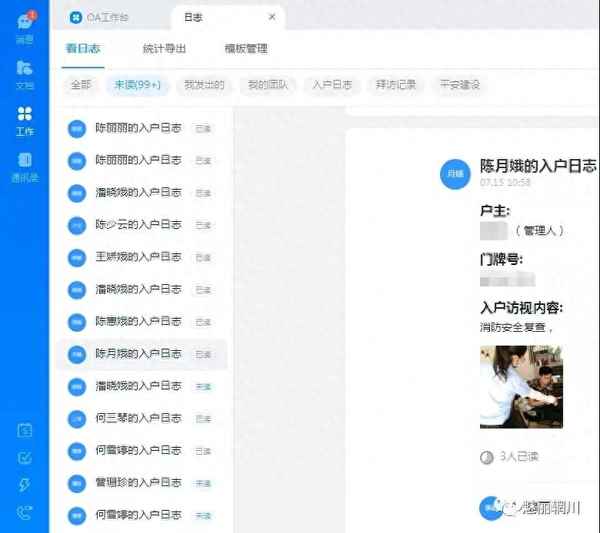Open the calendar icon in bottom sidebar

25,430
